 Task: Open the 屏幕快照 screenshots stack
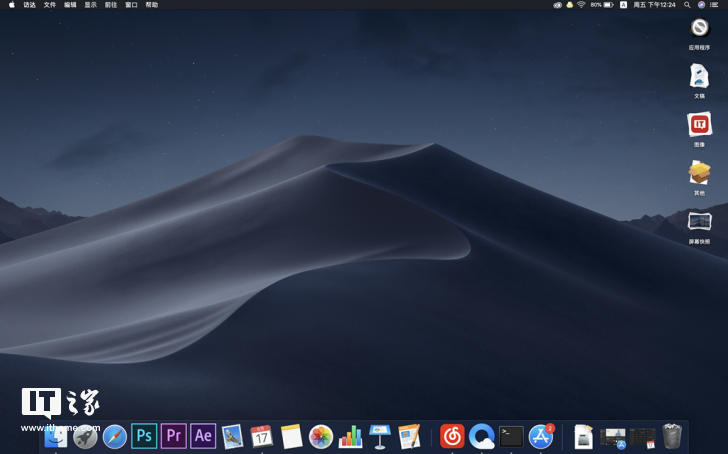pyautogui.click(x=699, y=221)
